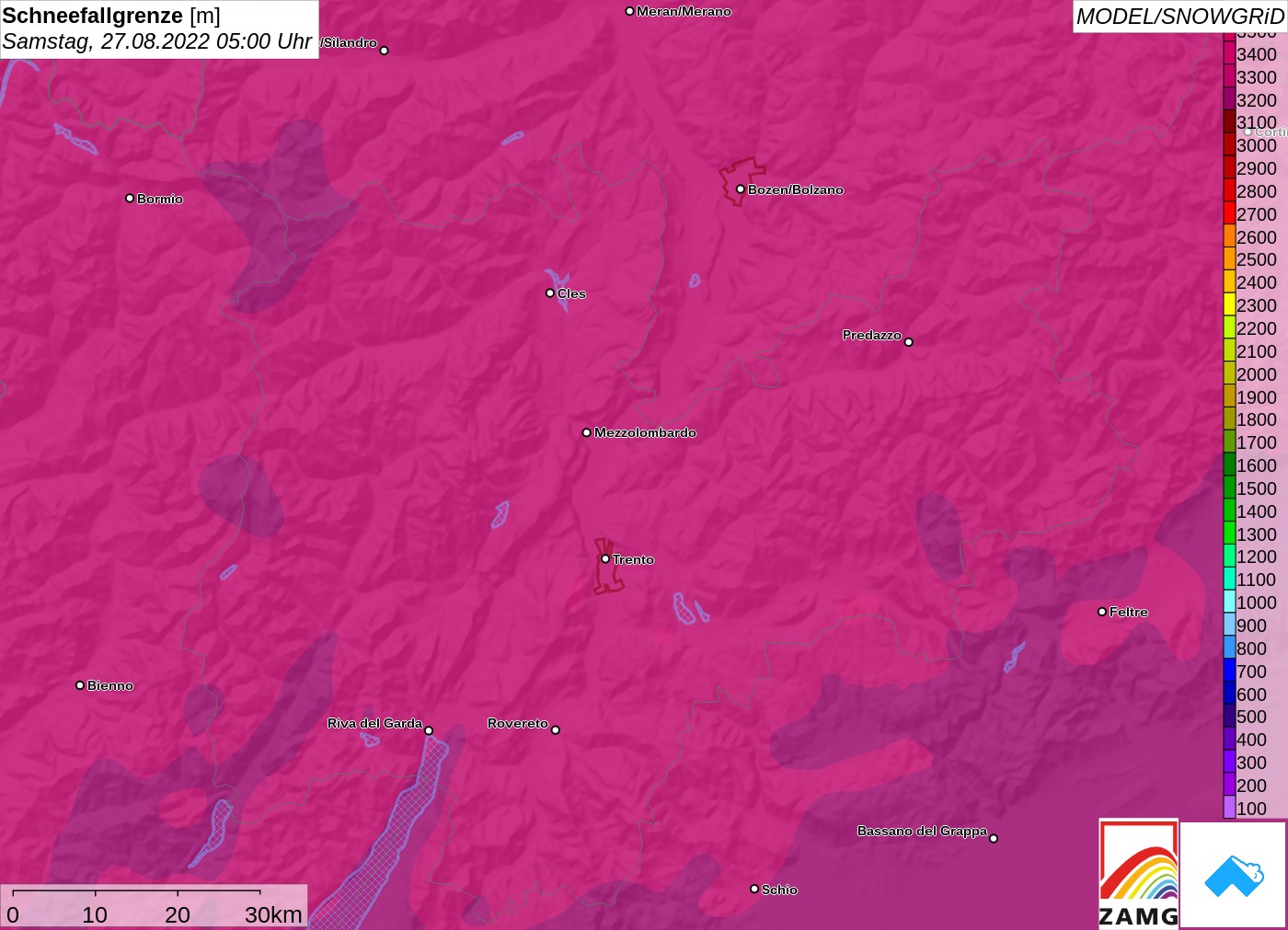Click the ZAMG rainbow logo
Screen dimensions: 1288x930
[1138, 874]
